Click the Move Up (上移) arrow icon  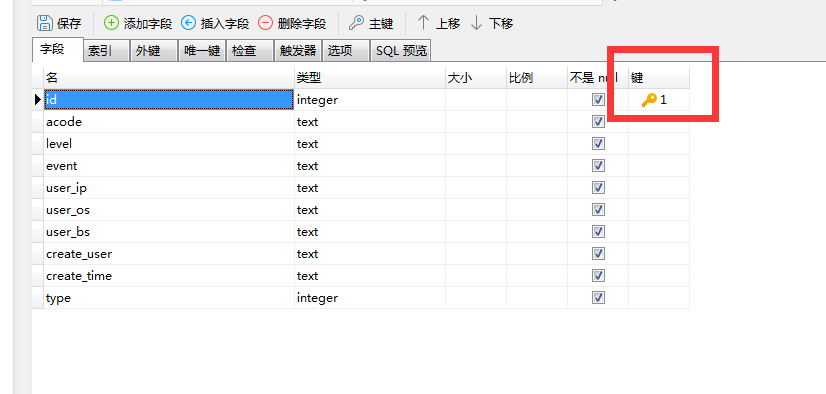[424, 23]
